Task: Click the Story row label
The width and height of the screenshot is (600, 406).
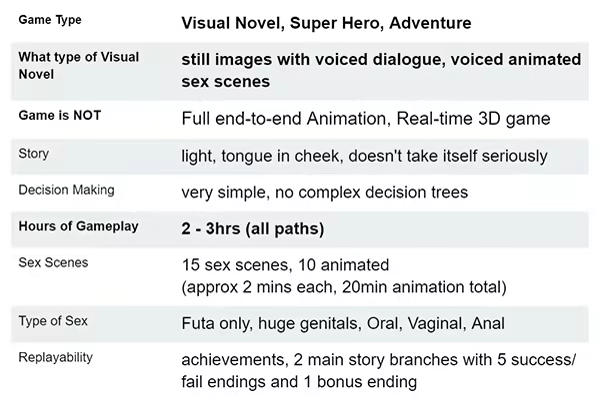Action: 35,154
